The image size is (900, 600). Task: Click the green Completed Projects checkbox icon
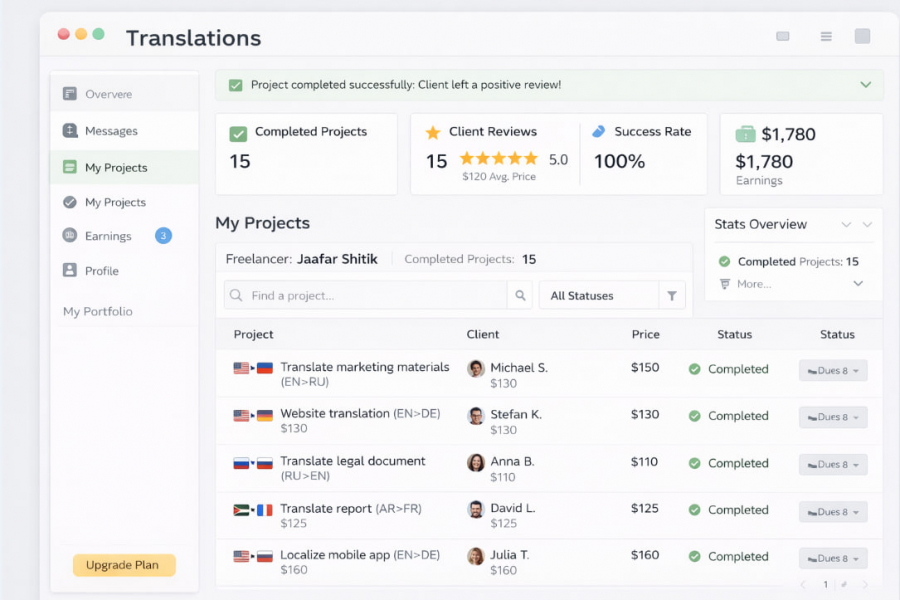[x=238, y=133]
